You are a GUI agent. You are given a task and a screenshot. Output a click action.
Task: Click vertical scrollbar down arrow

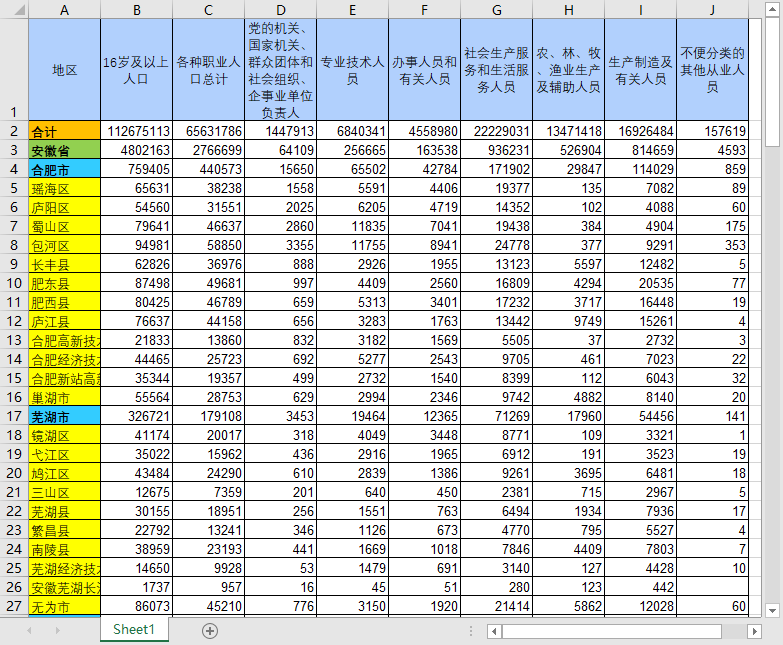(772, 610)
